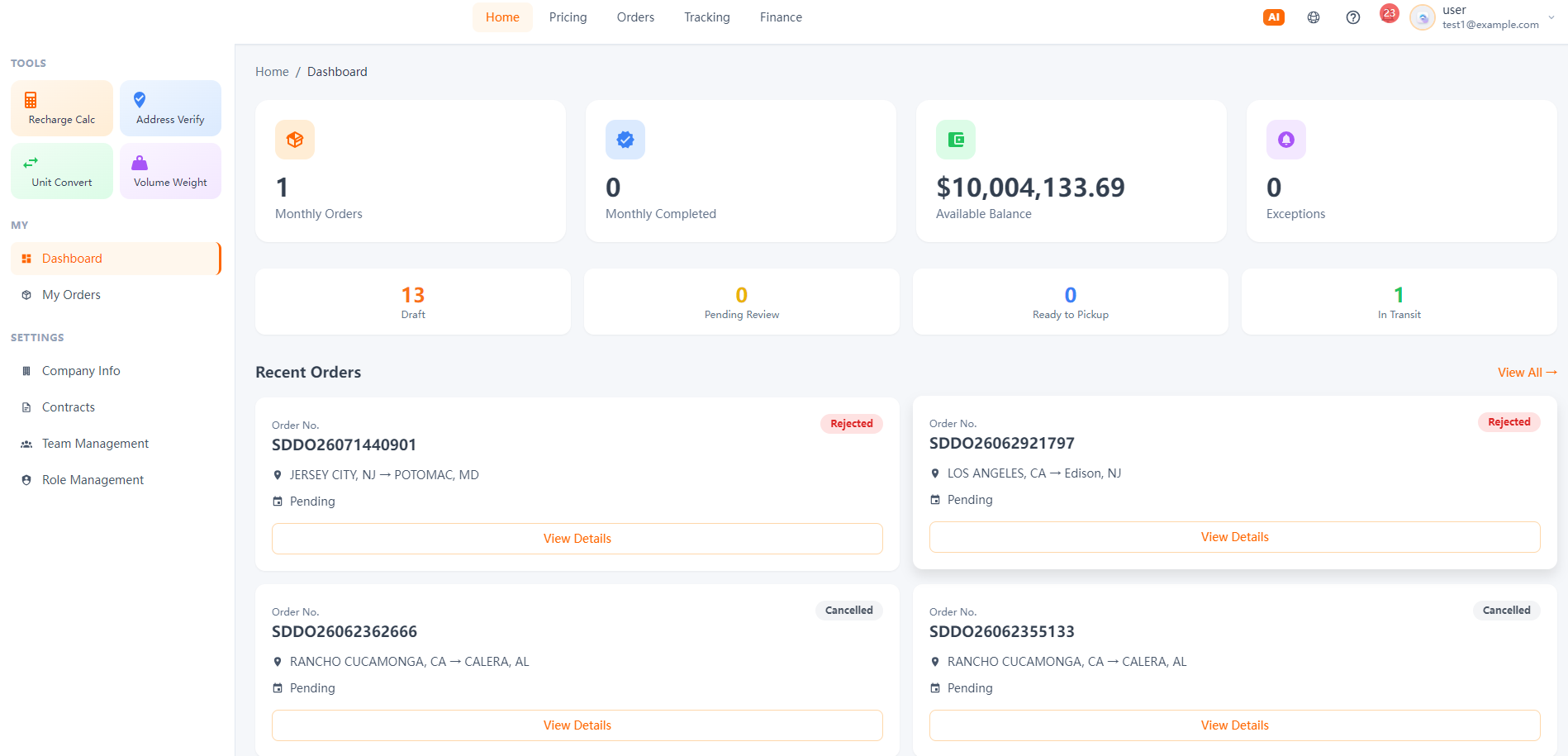Open the Address Verify tool
Image resolution: width=1568 pixels, height=756 pixels.
(x=170, y=108)
